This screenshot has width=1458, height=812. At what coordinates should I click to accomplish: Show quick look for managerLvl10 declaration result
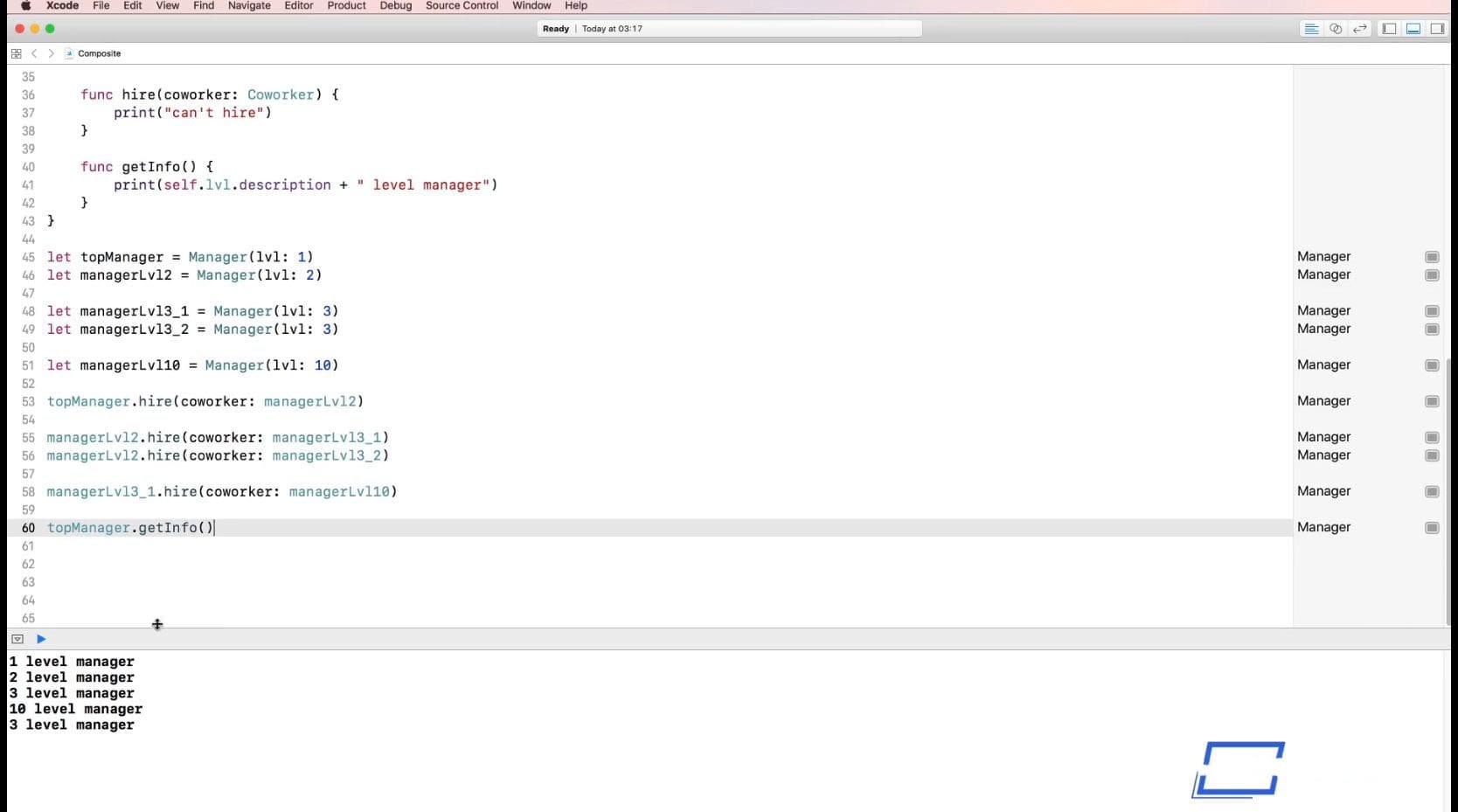(1432, 365)
